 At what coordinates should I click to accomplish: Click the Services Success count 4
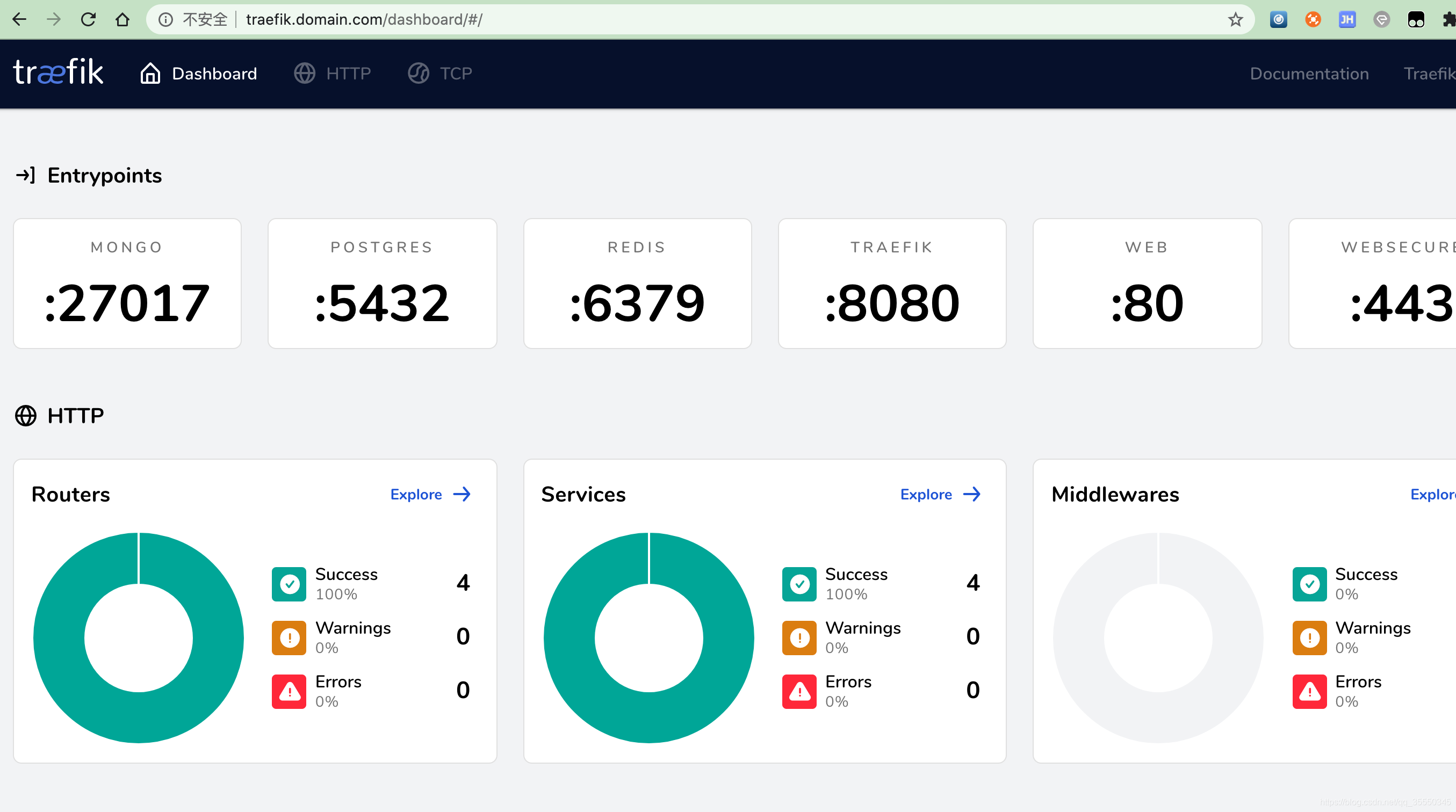(973, 583)
